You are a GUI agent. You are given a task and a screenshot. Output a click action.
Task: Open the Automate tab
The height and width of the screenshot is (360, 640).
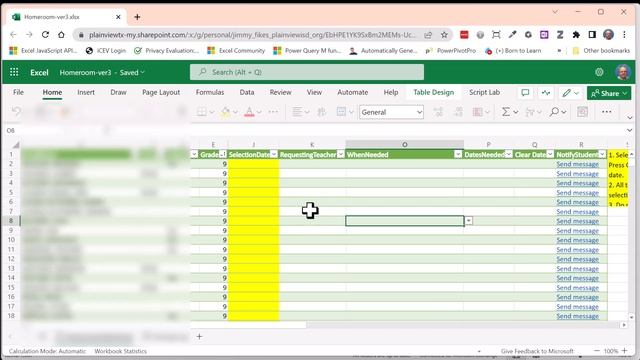[x=353, y=92]
